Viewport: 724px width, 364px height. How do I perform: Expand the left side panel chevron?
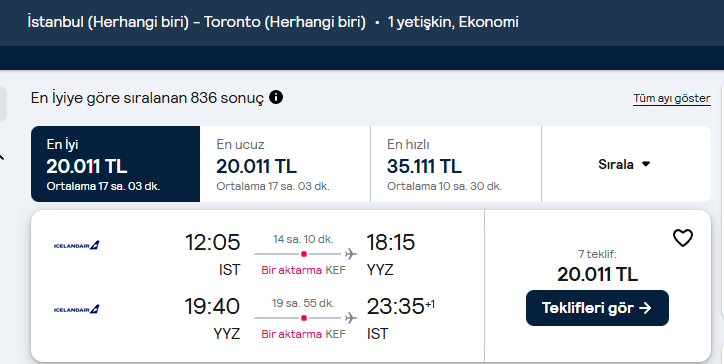(1, 158)
